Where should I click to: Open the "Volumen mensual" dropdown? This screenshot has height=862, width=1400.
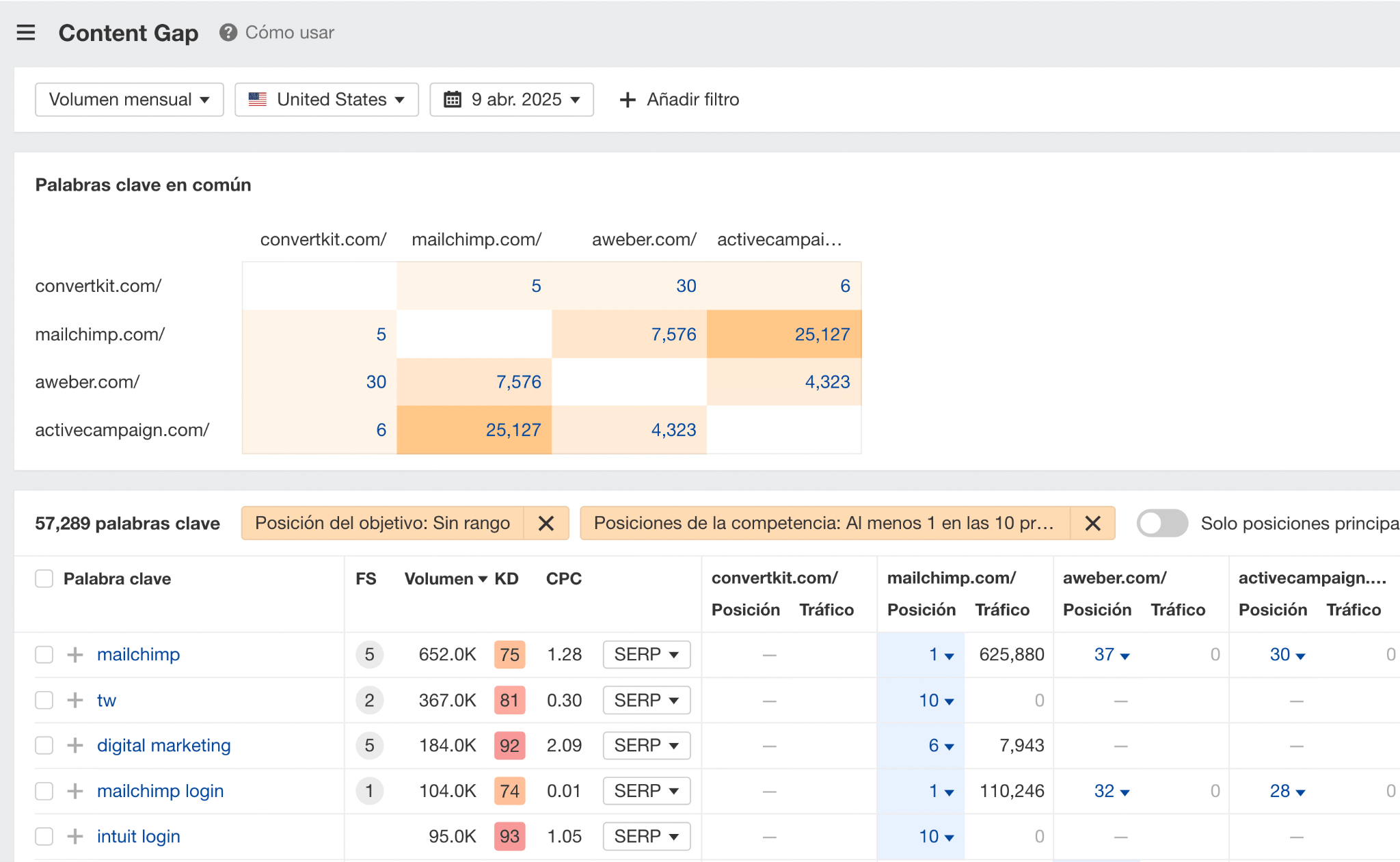[x=129, y=99]
